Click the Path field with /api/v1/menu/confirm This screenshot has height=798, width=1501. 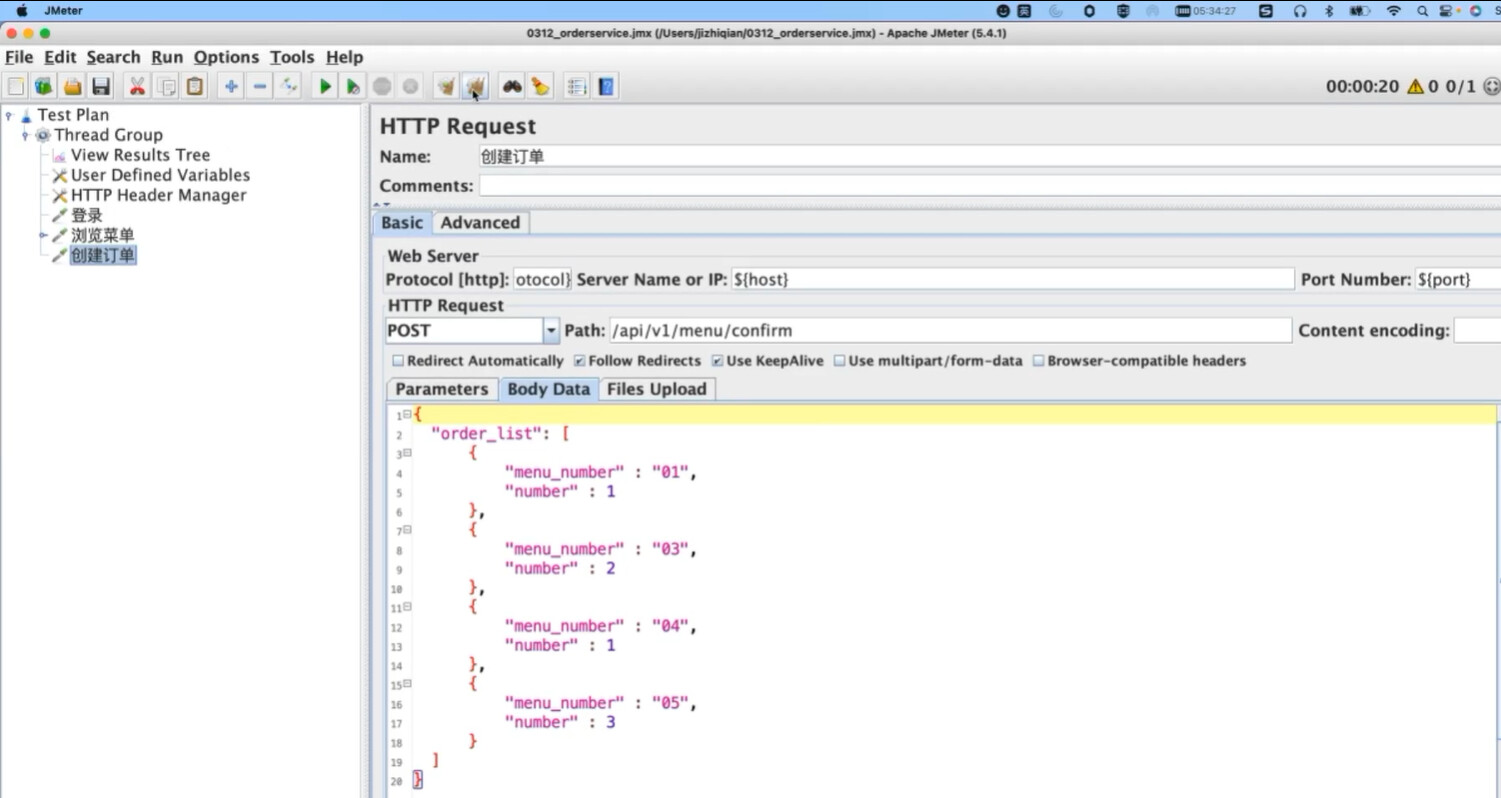pyautogui.click(x=950, y=331)
